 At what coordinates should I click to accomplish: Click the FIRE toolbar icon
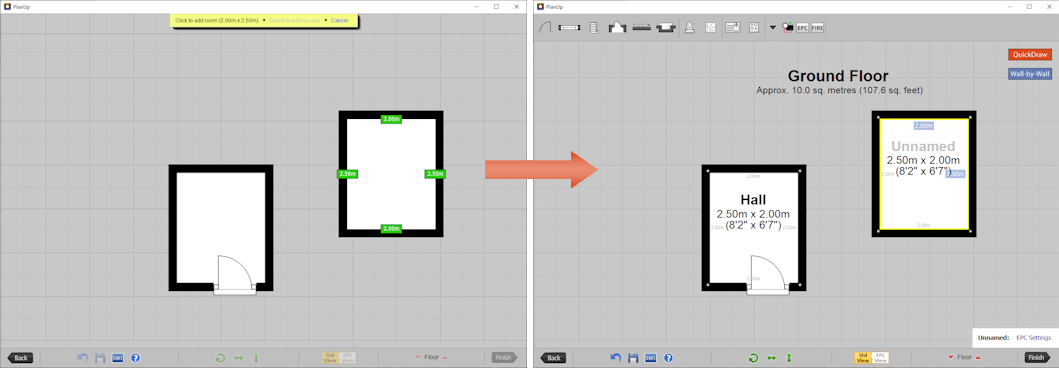point(817,28)
